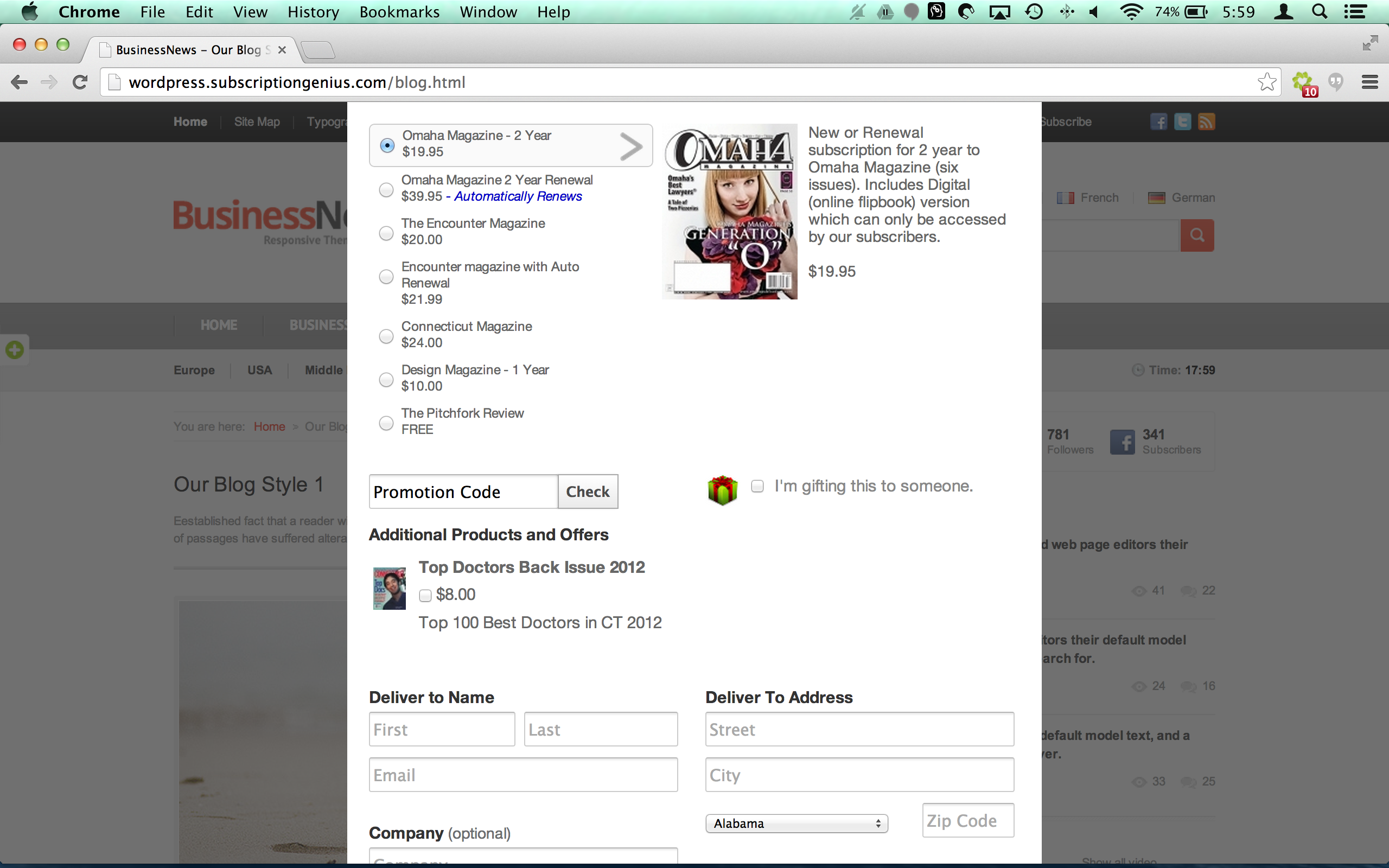Select Design Magazine - 1 Year option
The image size is (1389, 868).
(x=386, y=379)
